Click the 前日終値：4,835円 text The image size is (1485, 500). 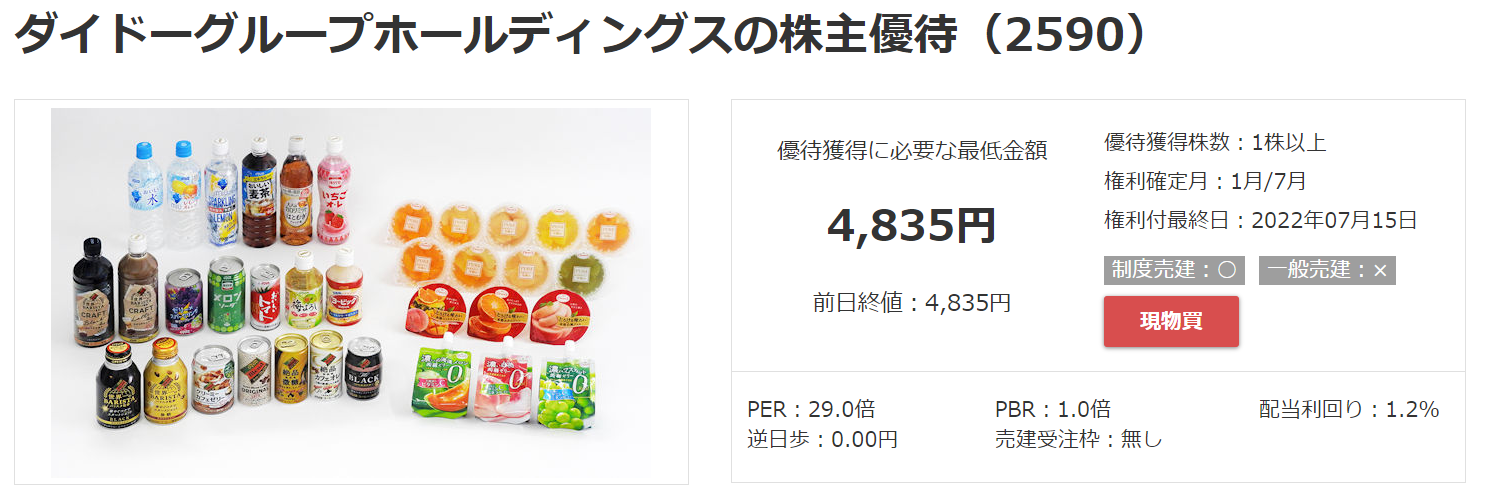point(912,303)
